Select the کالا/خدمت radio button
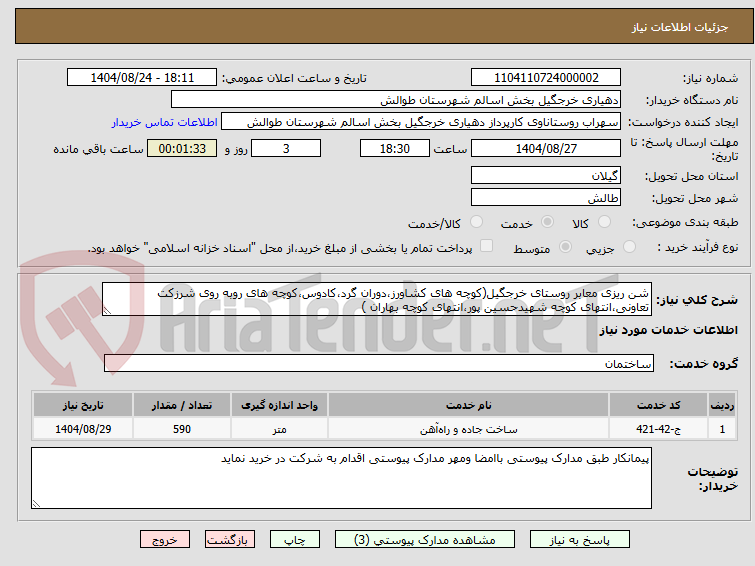Viewport: 755px width, 566px height. pos(476,222)
